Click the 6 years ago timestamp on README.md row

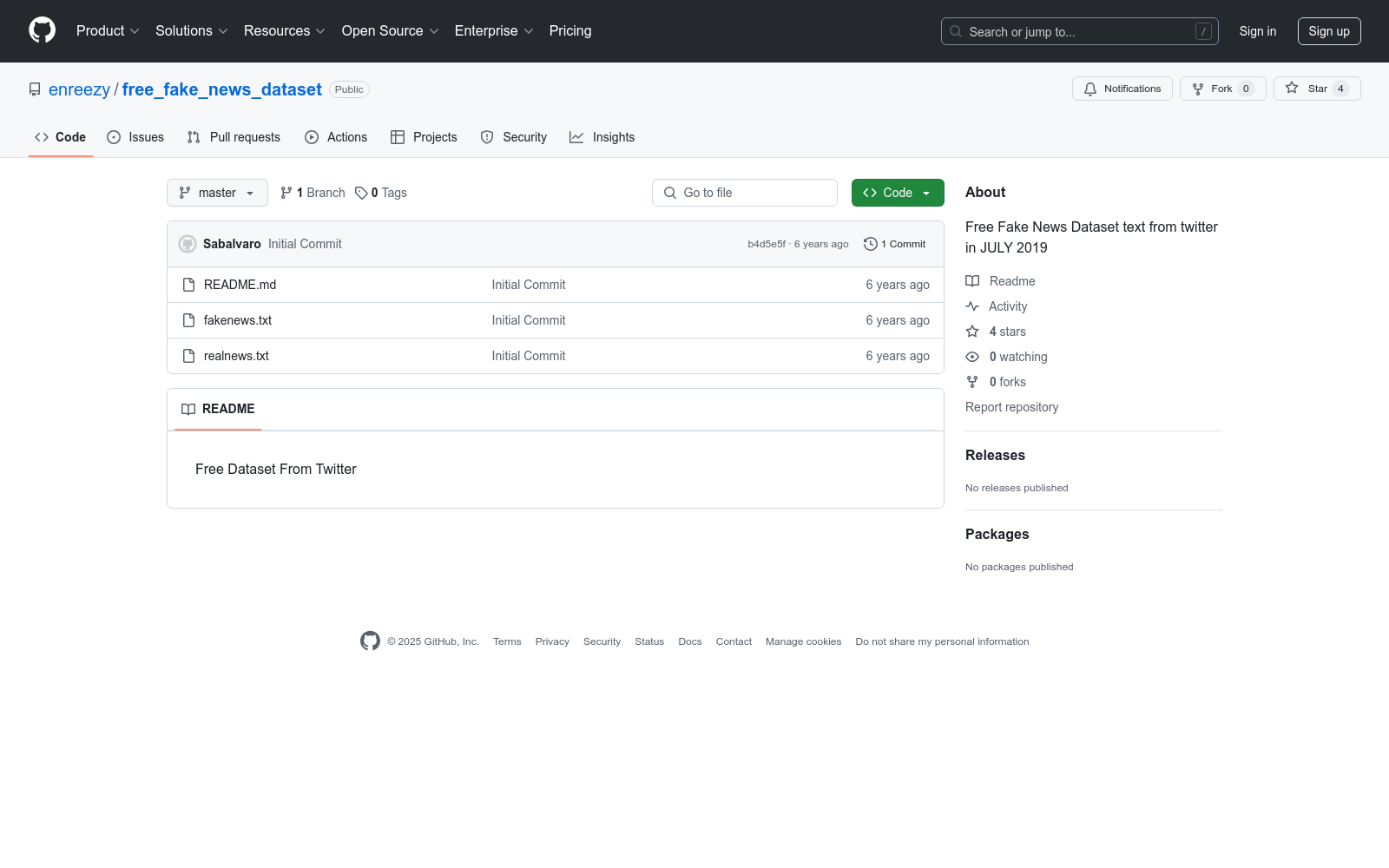tap(898, 285)
